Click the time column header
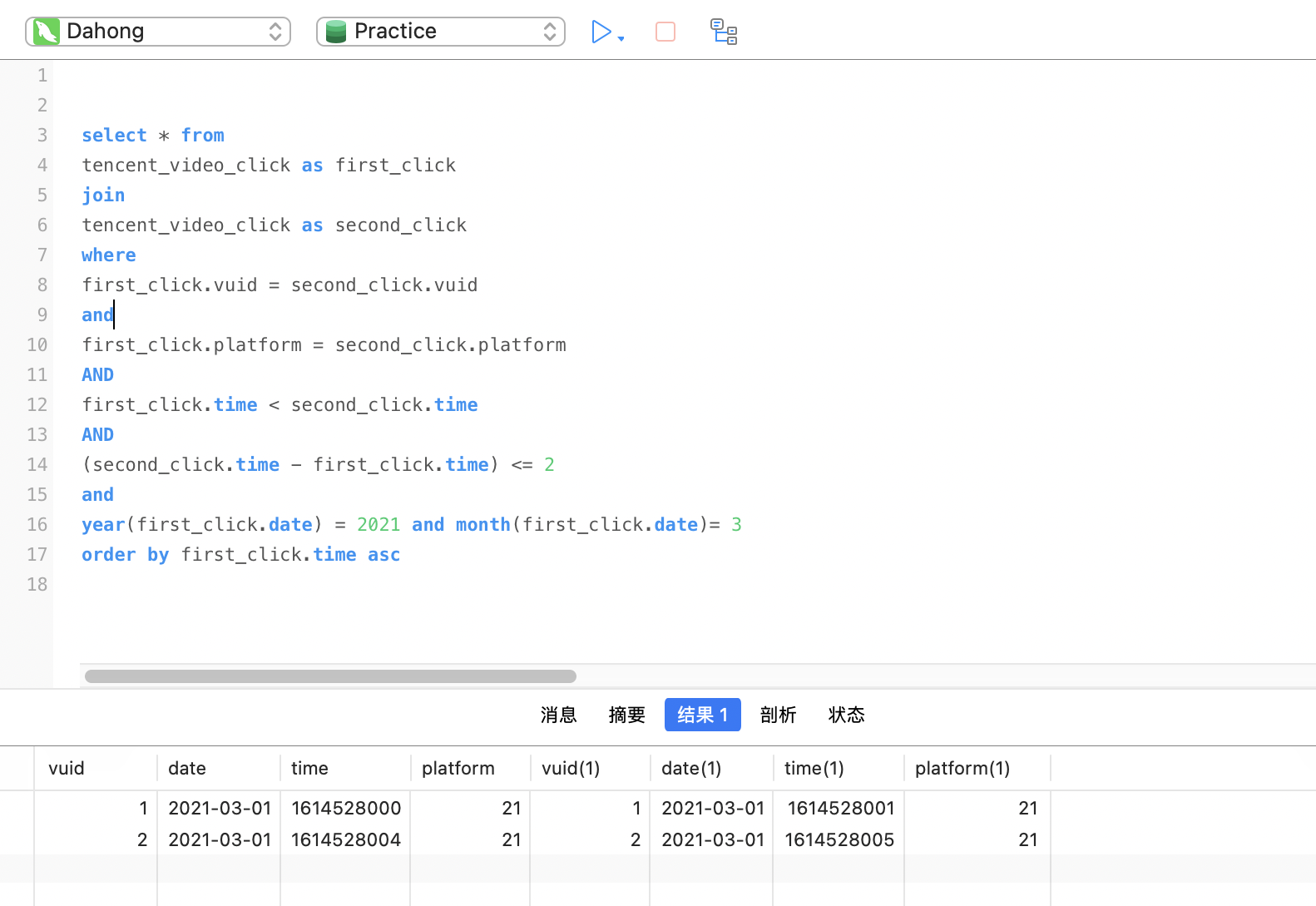The width and height of the screenshot is (1316, 906). [x=345, y=768]
